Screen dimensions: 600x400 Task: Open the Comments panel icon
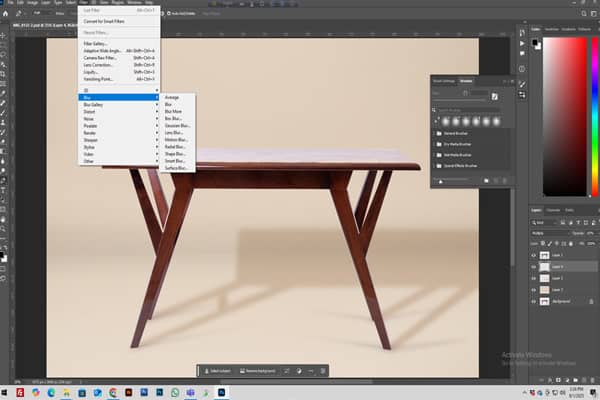click(x=522, y=54)
